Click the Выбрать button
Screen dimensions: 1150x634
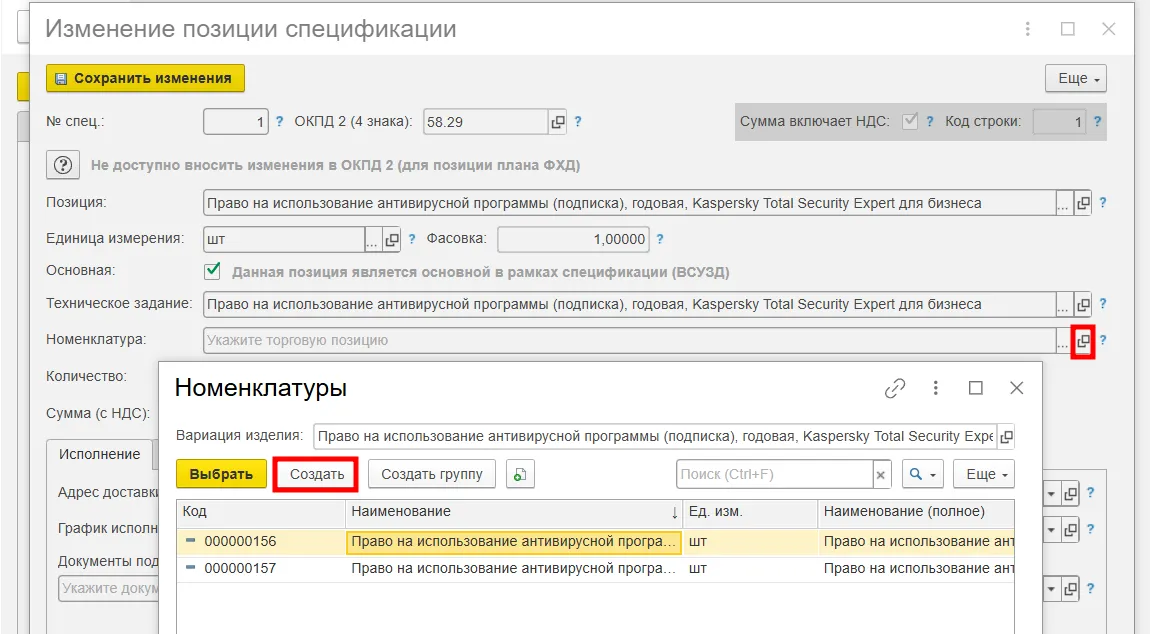[x=221, y=474]
